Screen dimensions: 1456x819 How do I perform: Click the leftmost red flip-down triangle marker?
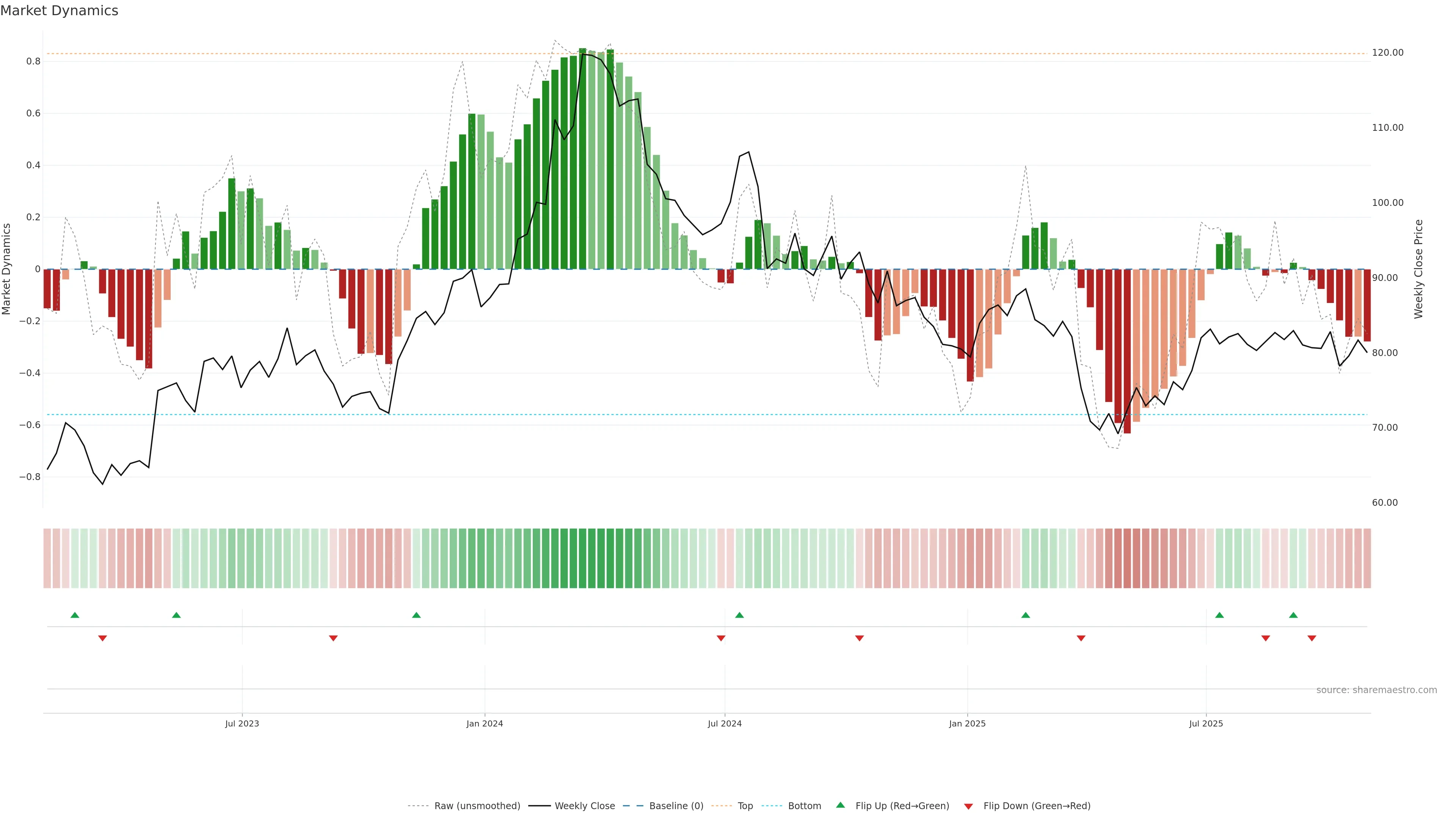point(102,638)
